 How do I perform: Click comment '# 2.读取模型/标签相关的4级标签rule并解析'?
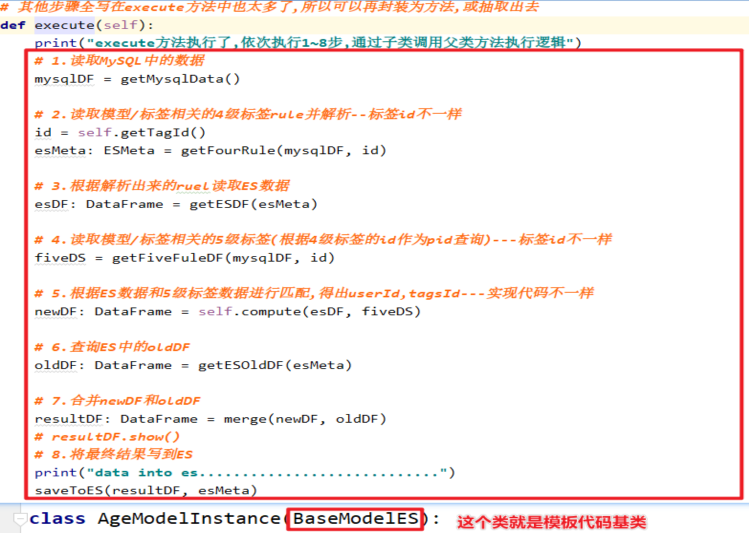coord(248,114)
